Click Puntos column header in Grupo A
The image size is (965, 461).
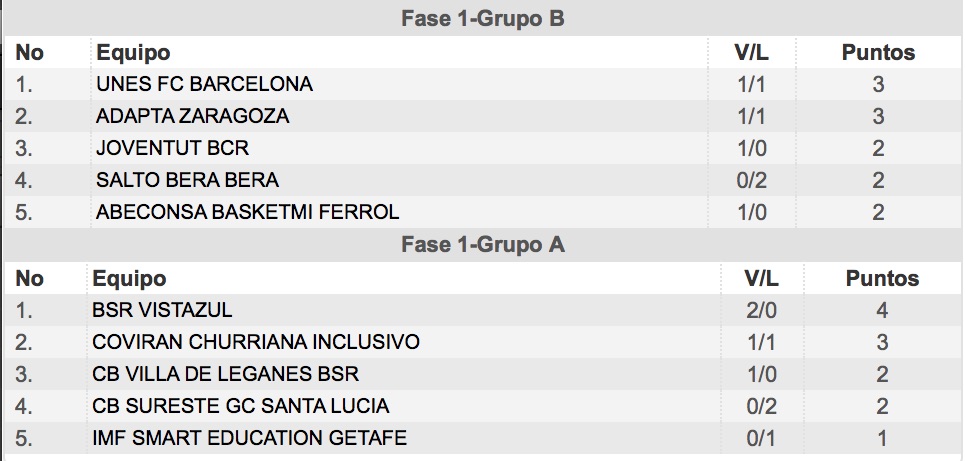pos(882,279)
